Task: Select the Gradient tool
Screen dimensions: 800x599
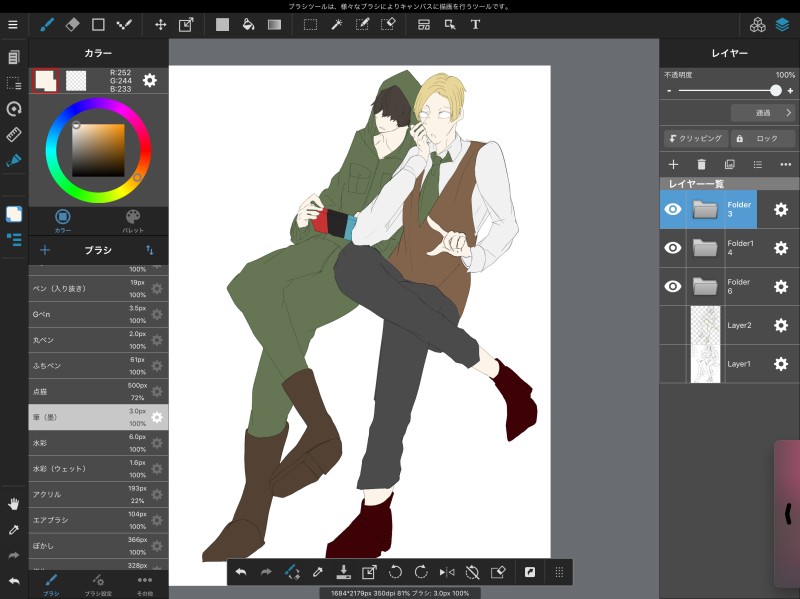Action: [274, 24]
